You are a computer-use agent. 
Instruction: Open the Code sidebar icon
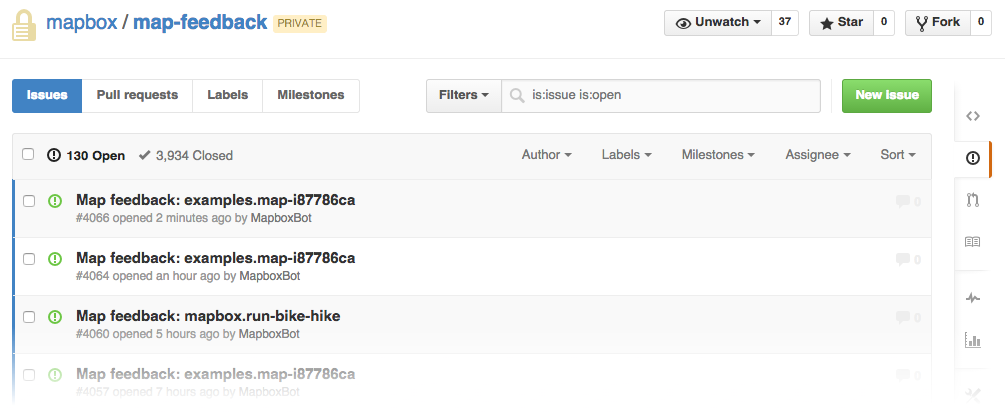click(973, 116)
